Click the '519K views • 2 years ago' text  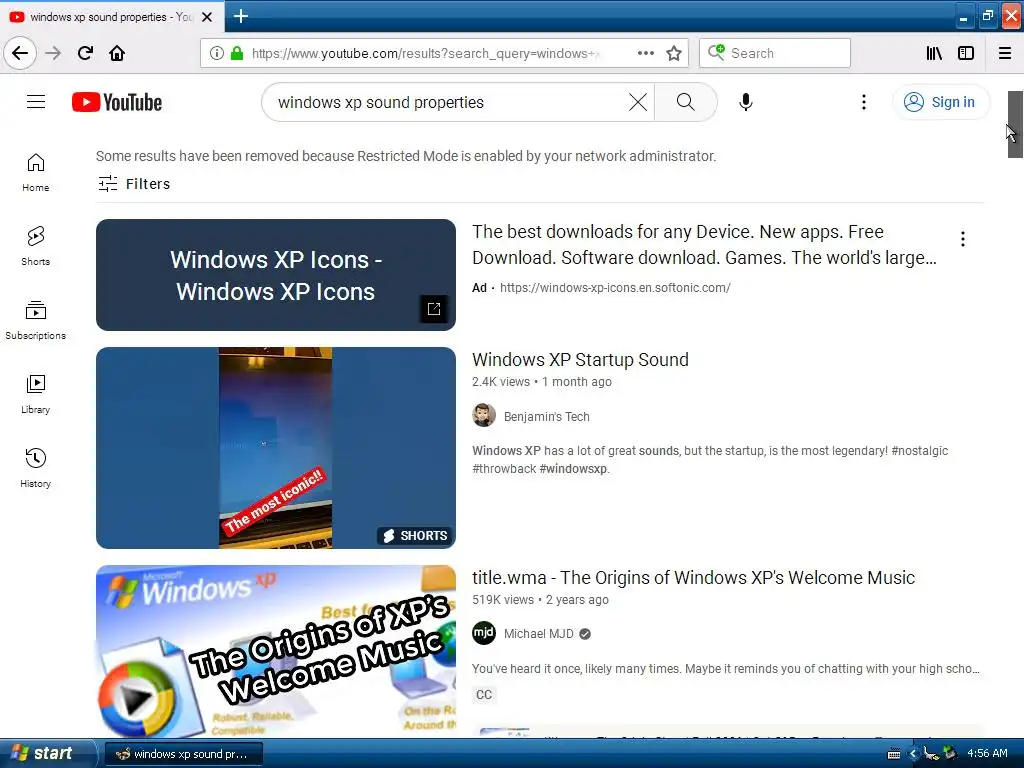click(541, 600)
